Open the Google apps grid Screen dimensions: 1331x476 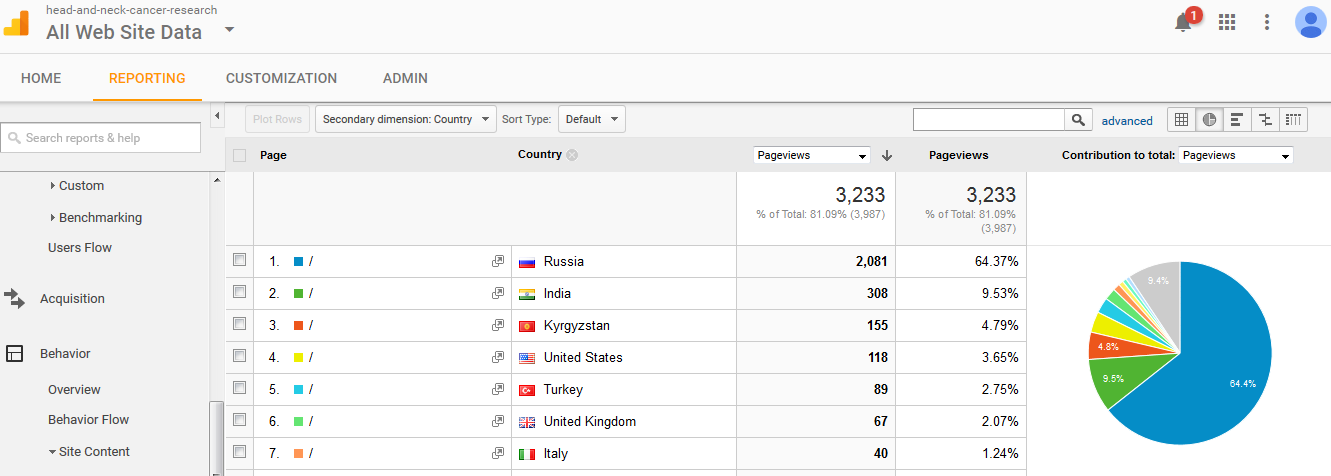[x=1227, y=22]
